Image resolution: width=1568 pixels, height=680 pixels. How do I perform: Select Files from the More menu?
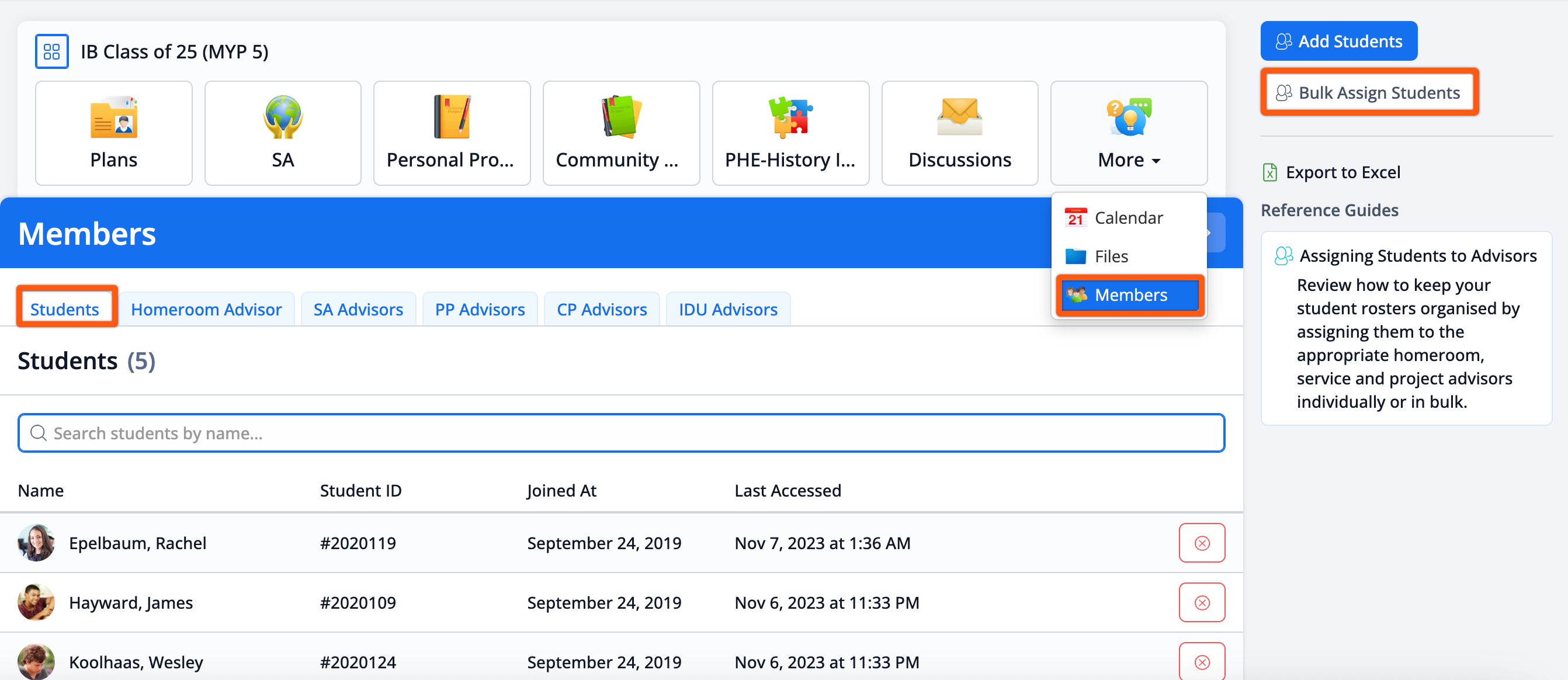tap(1129, 256)
